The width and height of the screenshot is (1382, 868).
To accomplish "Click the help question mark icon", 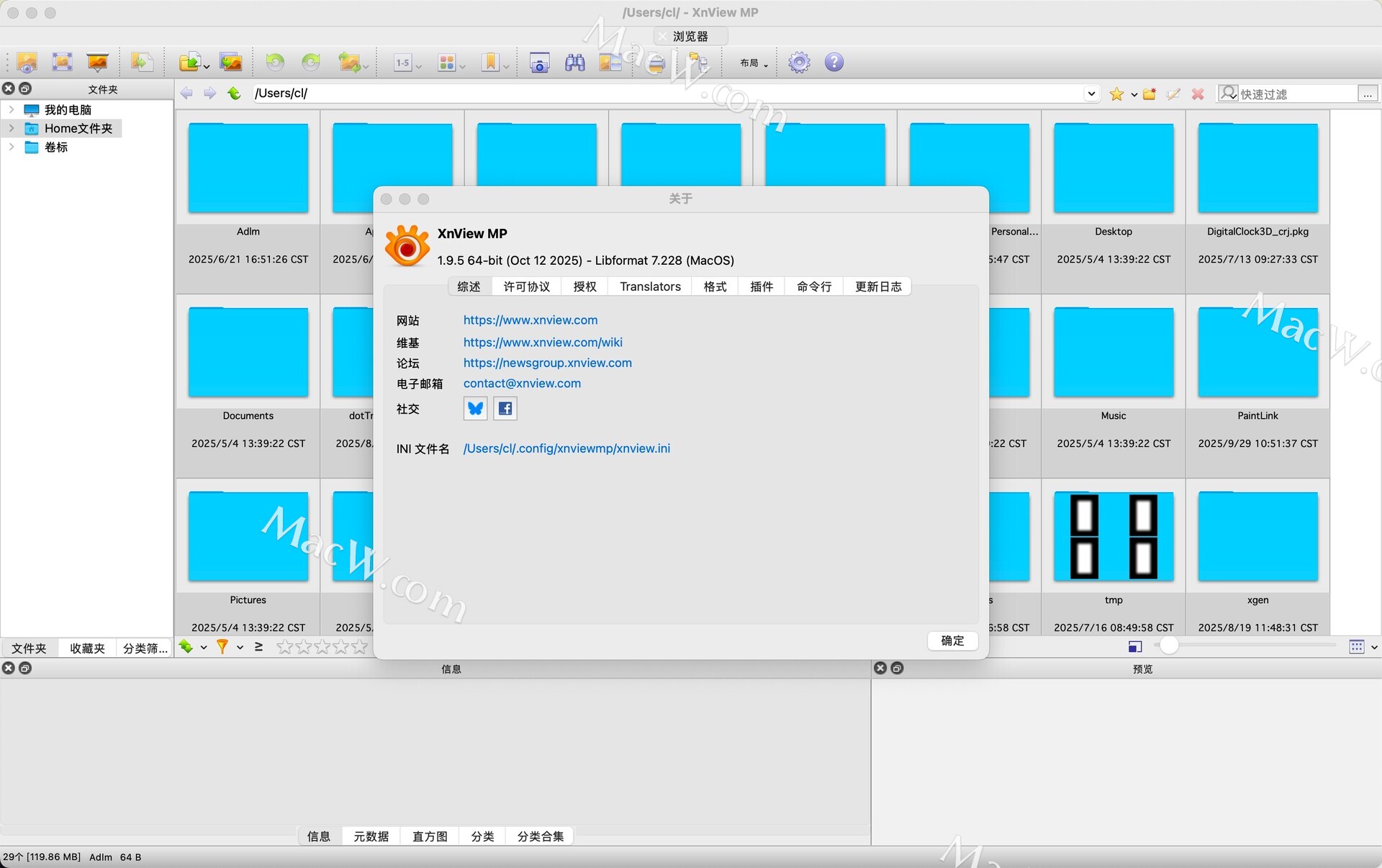I will [x=834, y=63].
